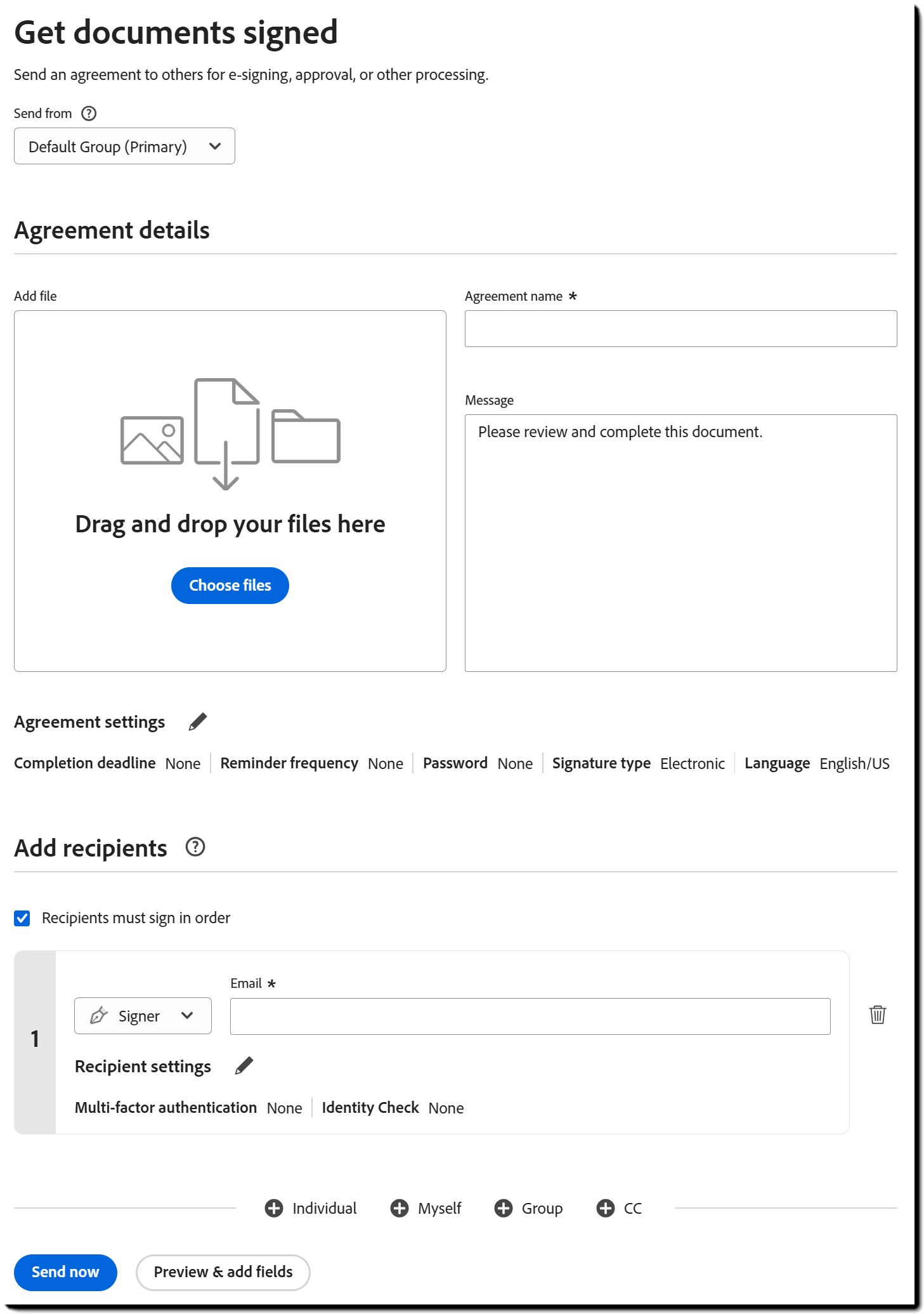Click the Completion deadline None value

[183, 763]
